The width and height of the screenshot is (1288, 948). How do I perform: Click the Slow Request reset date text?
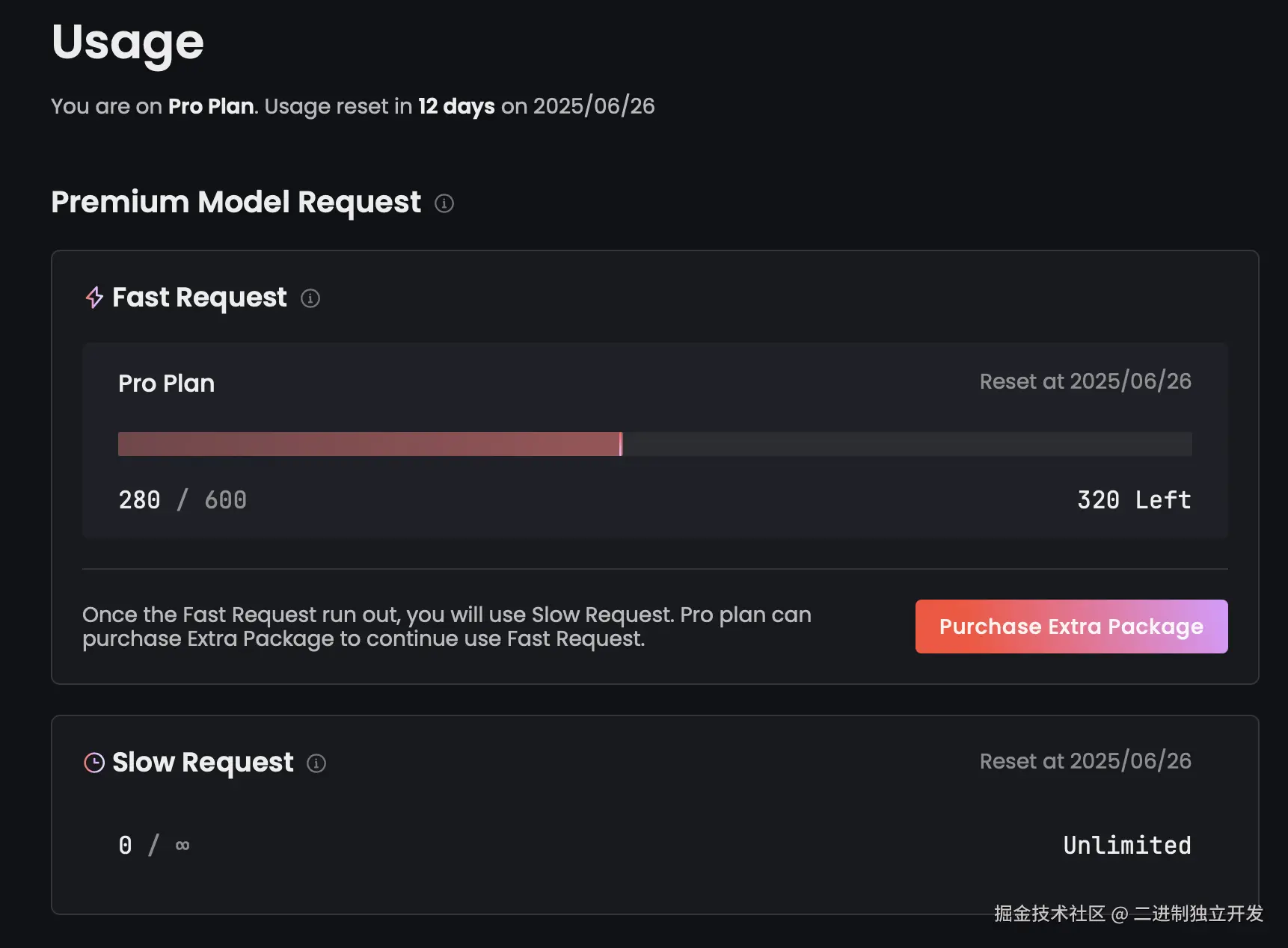pyautogui.click(x=1085, y=761)
